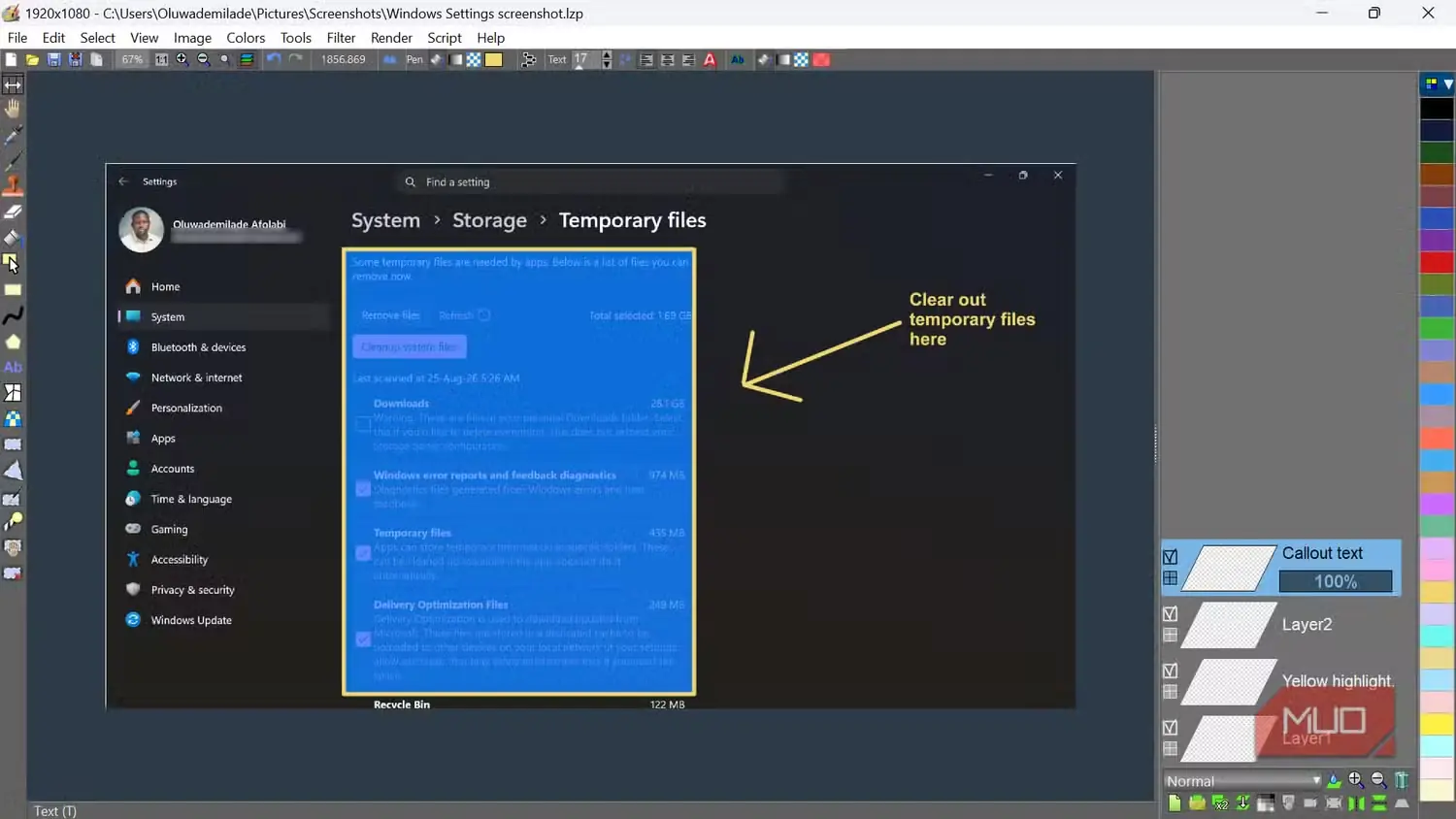
Task: Click the grid icon on Callout text layer
Action: tap(1171, 578)
